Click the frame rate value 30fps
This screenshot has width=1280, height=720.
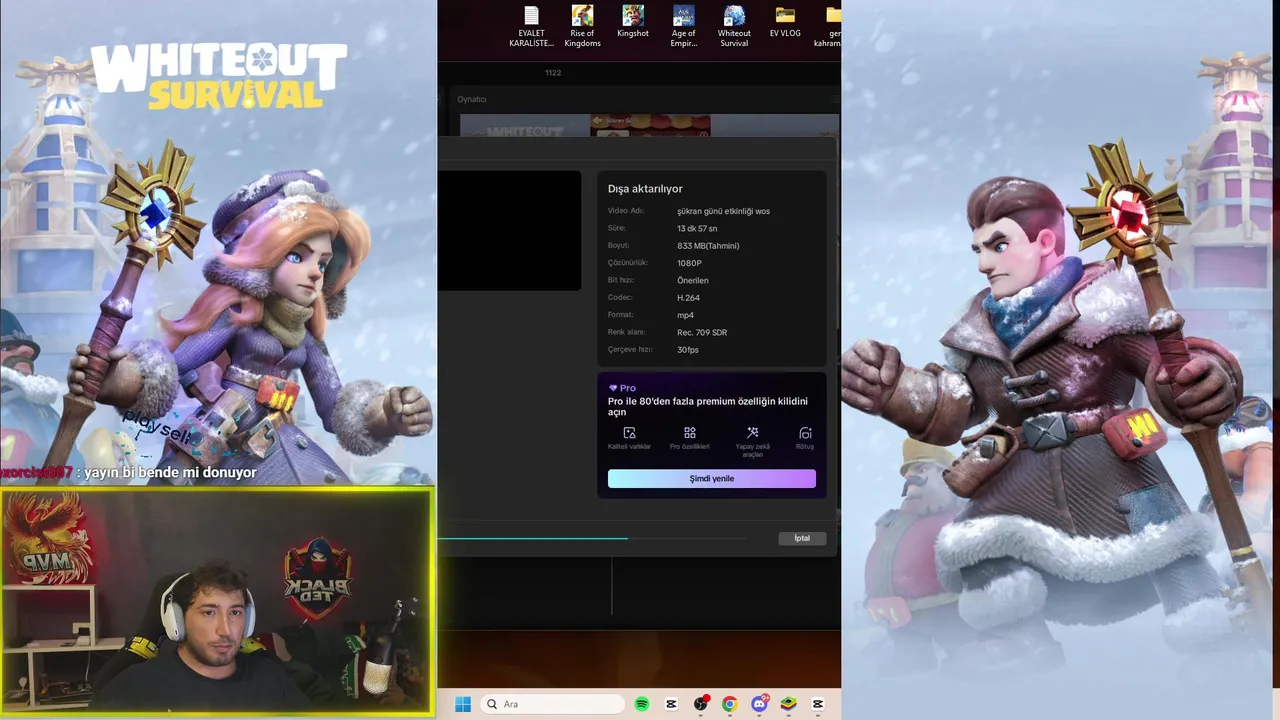688,350
